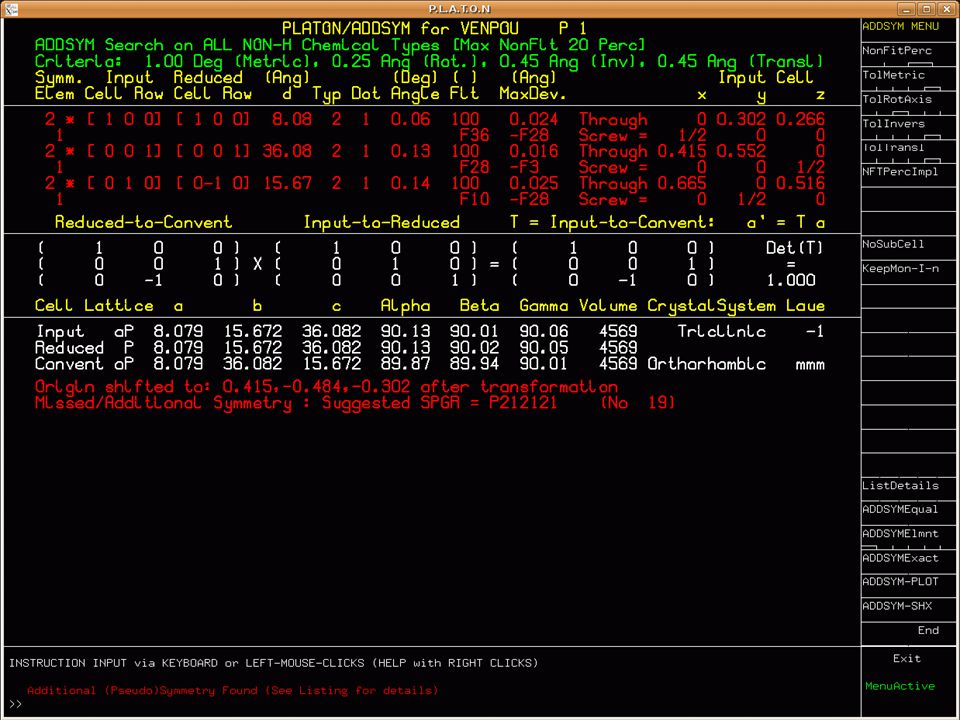Click the 'ADDSYM Search on ALL NON-H' line

click(x=340, y=45)
